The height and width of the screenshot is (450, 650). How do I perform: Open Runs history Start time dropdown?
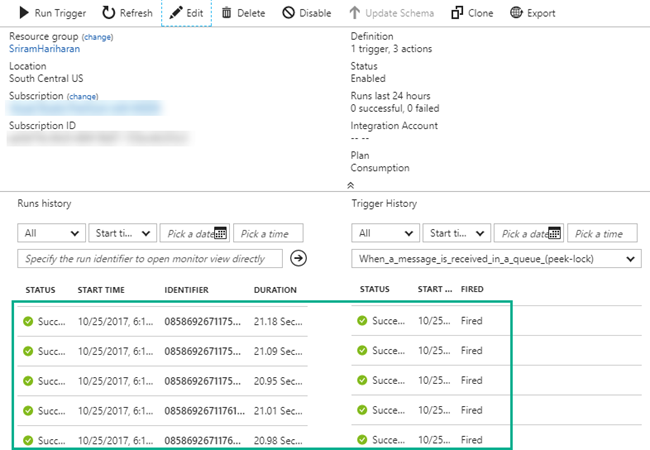123,233
